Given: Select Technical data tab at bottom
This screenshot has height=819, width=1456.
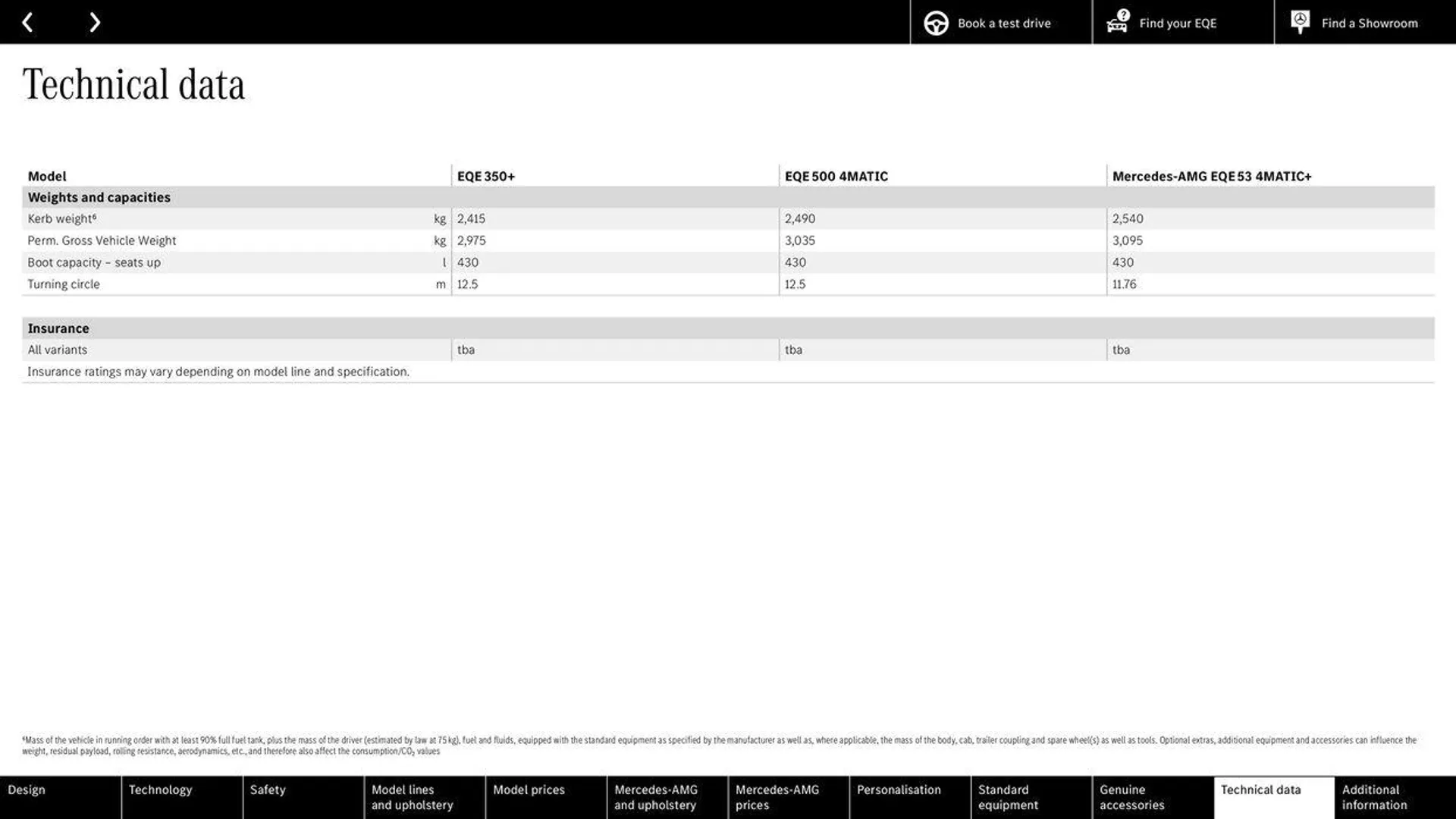Looking at the screenshot, I should pos(1261,797).
